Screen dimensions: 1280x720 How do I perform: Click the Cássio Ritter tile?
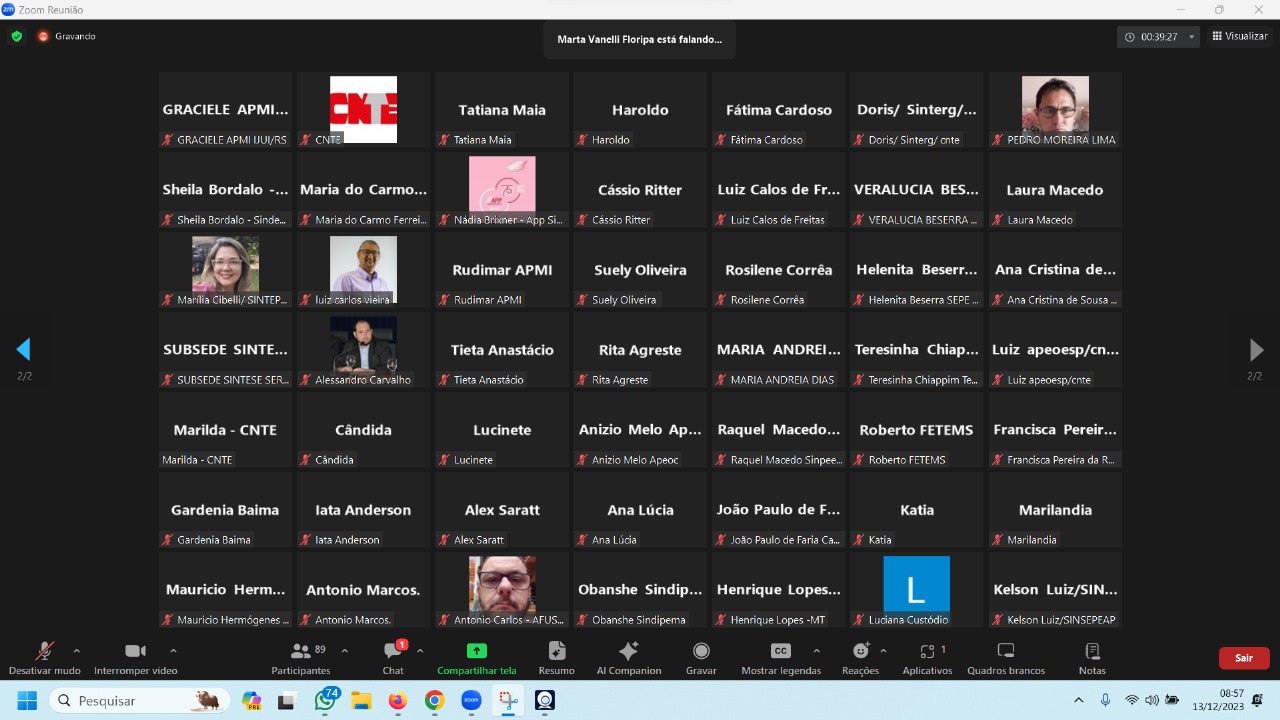(640, 189)
